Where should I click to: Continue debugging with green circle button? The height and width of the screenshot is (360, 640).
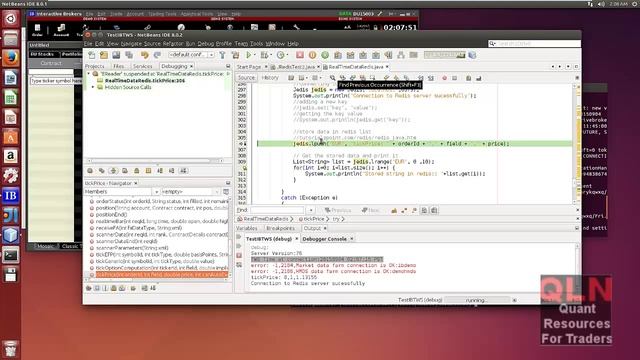click(325, 55)
